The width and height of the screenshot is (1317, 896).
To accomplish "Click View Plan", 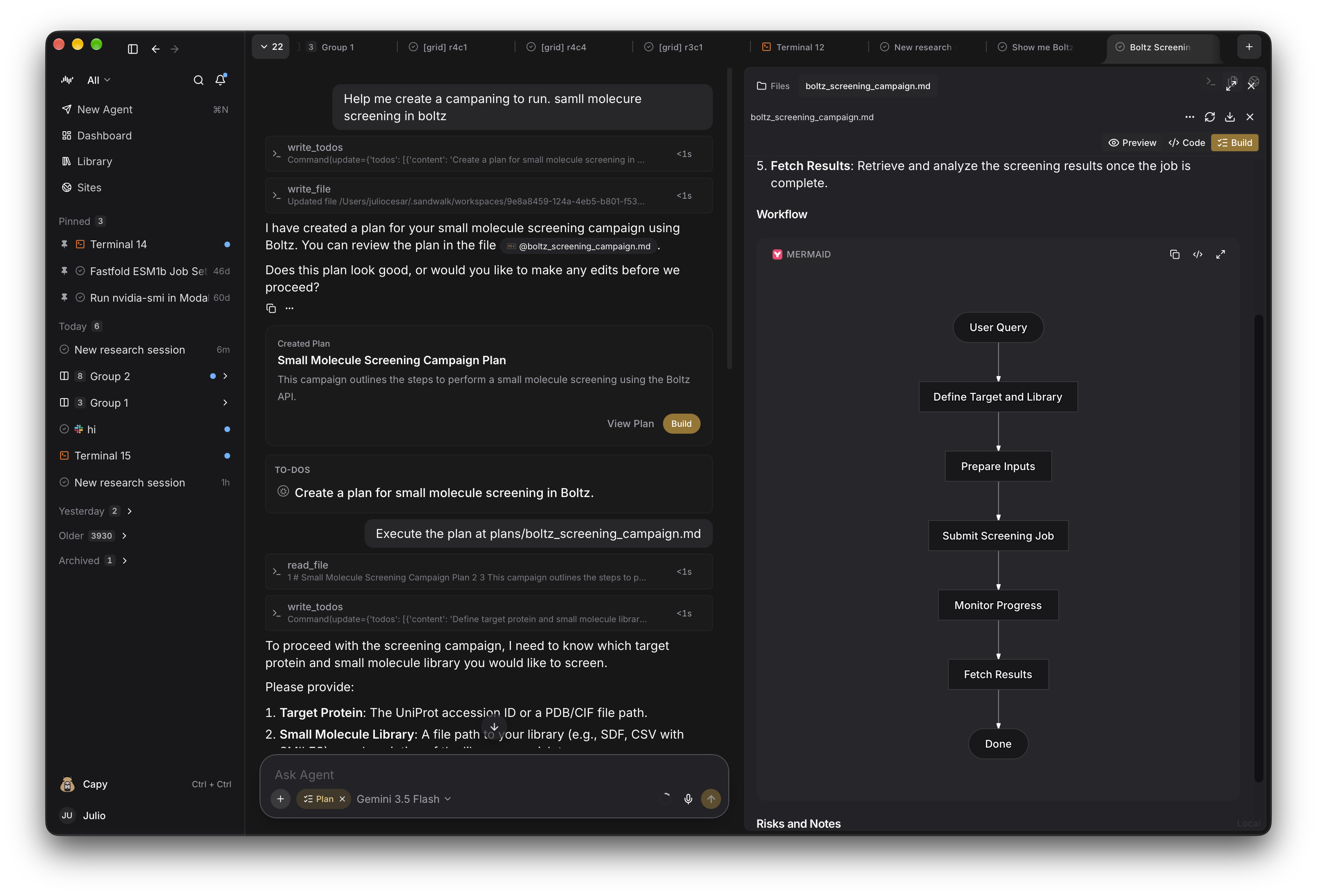I will coord(630,424).
